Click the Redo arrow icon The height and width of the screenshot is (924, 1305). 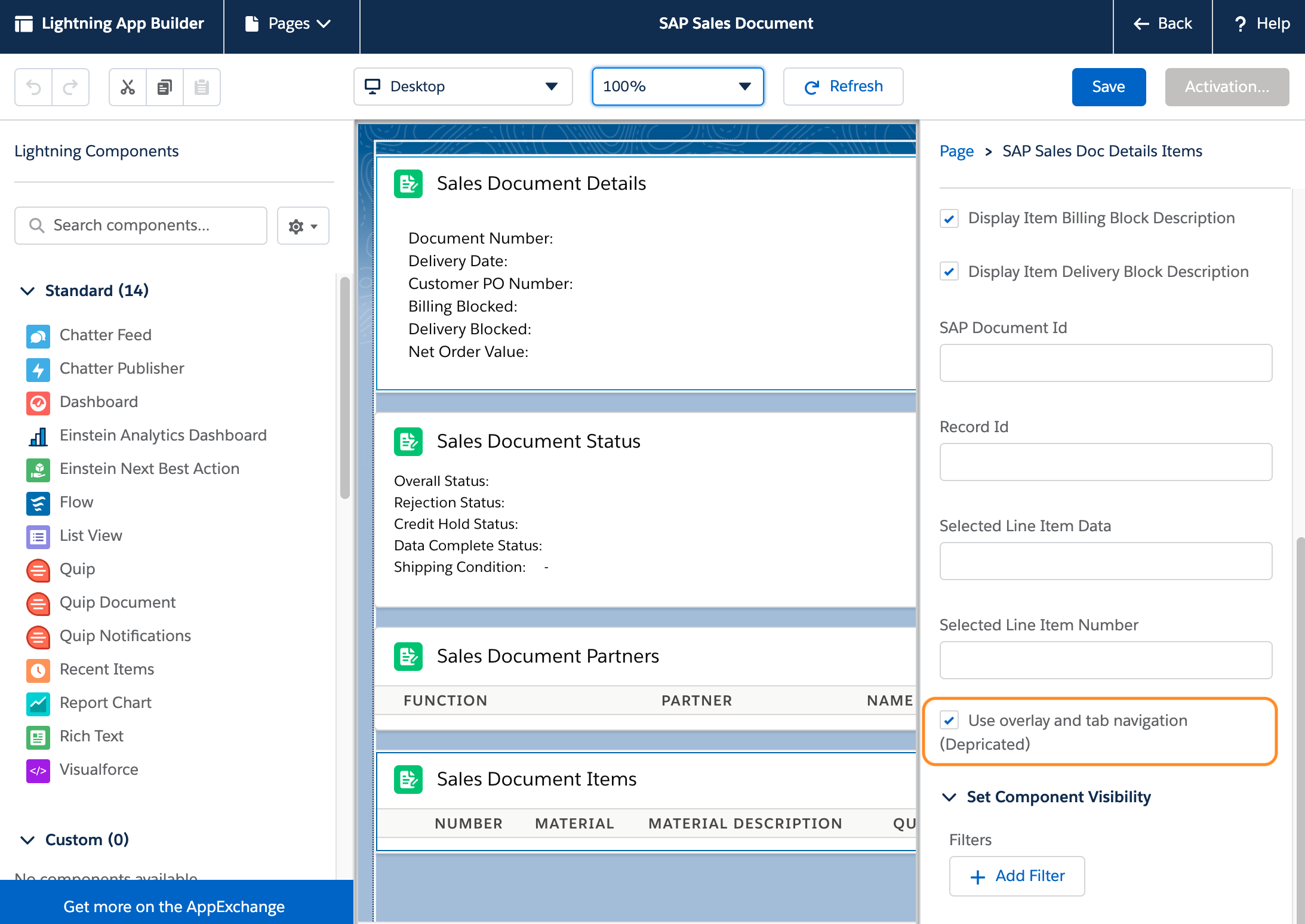coord(70,87)
